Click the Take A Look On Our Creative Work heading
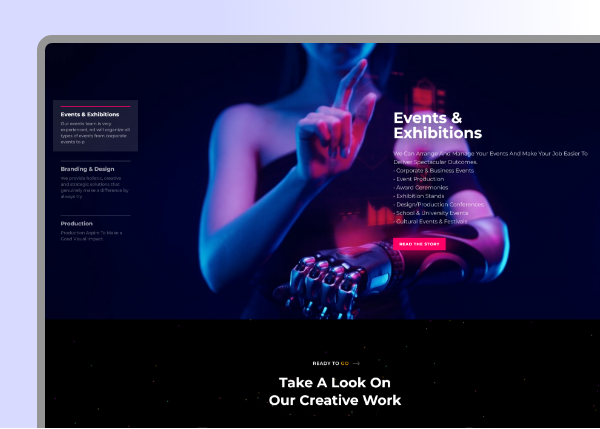Viewport: 600px width, 429px height. tap(335, 391)
